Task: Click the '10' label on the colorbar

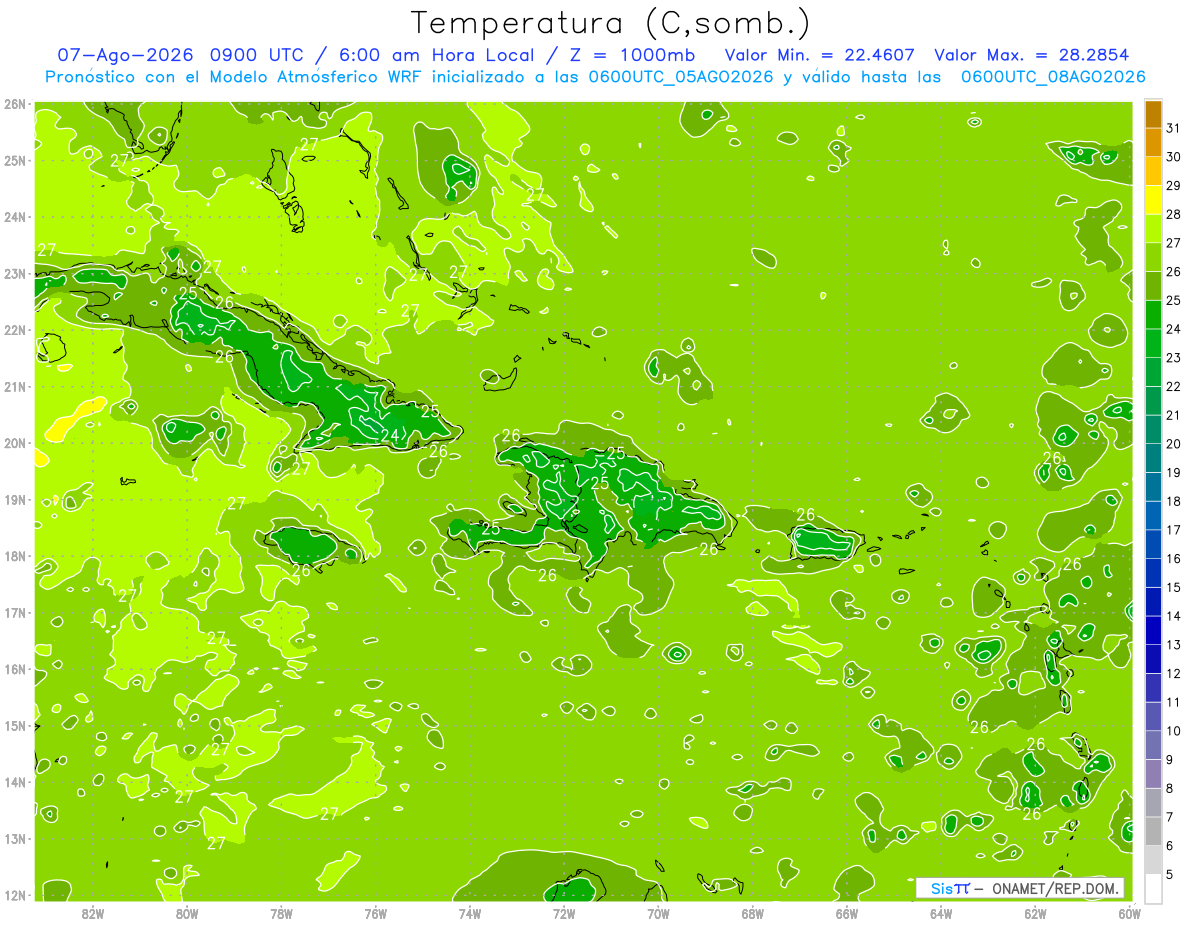Action: tap(1174, 731)
